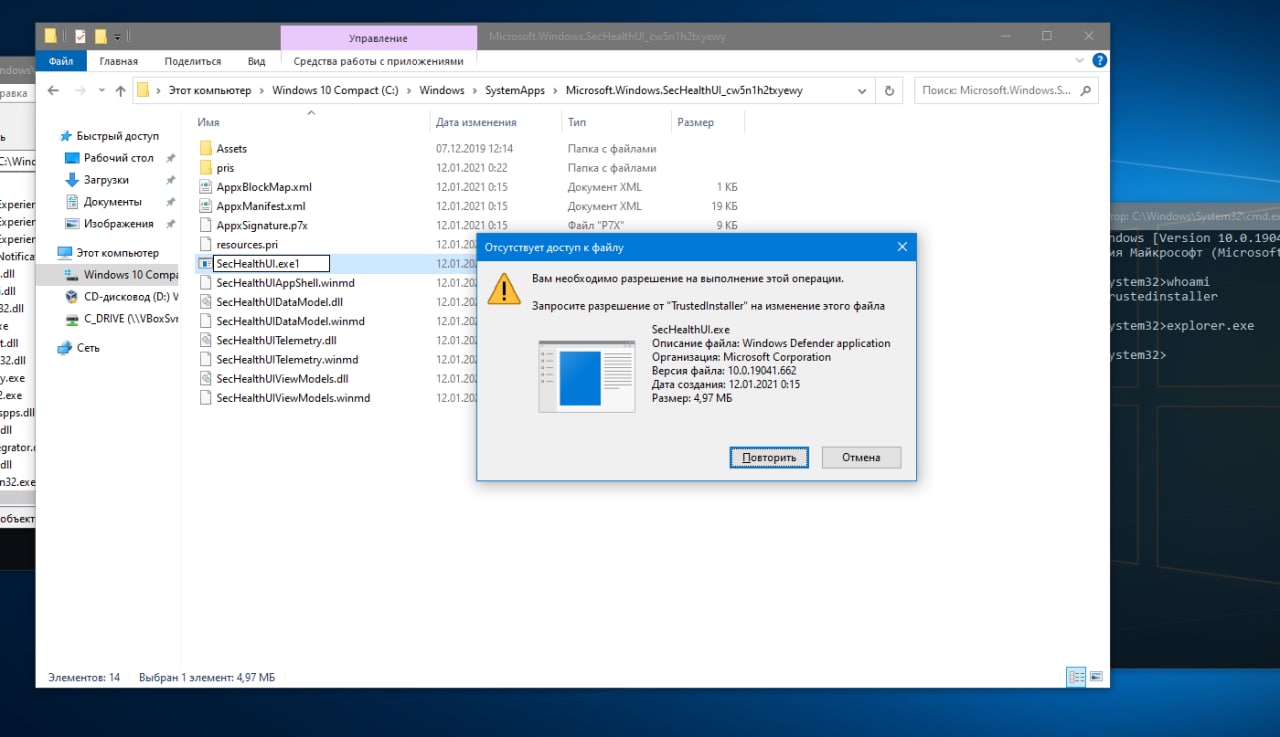Click the New folder quick access icon
Viewport: 1280px width, 737px height.
[100, 36]
